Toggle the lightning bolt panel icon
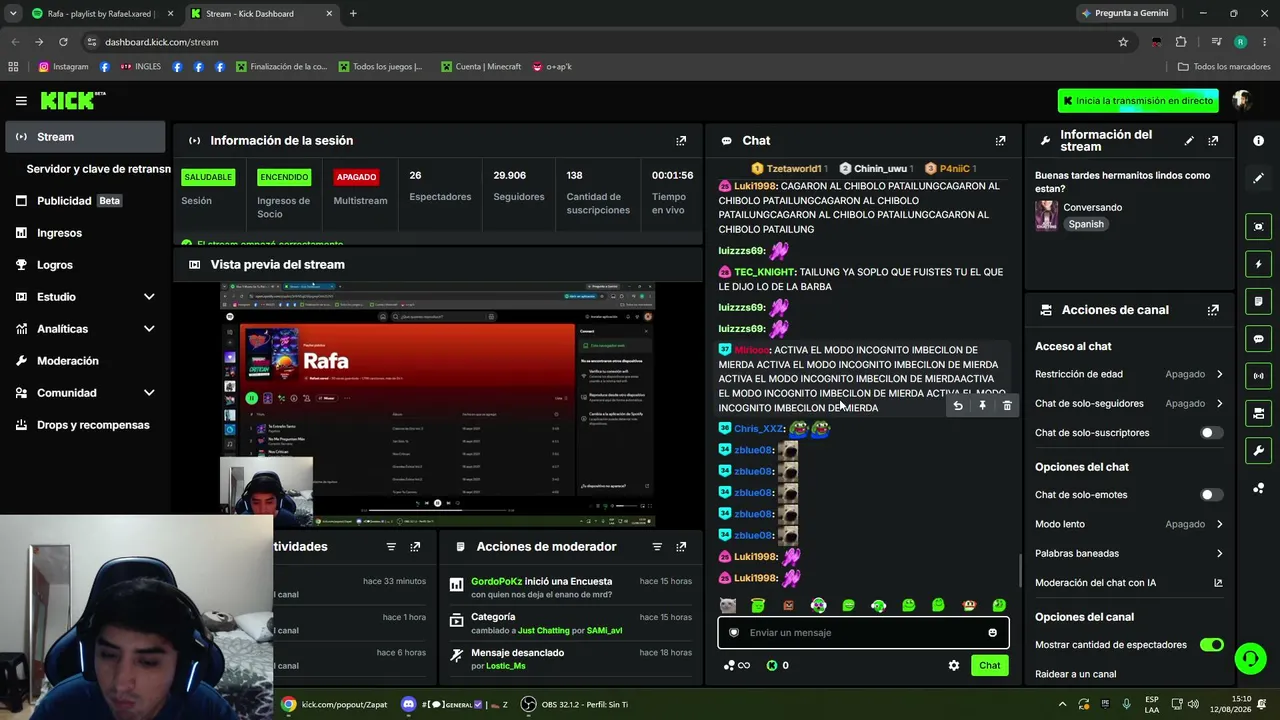This screenshot has height=720, width=1280. 1259,264
